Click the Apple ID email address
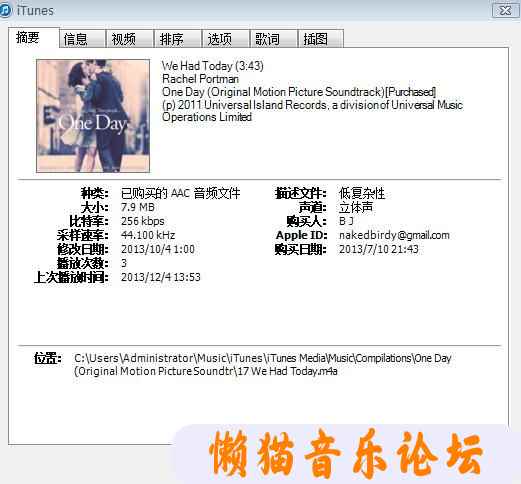 coord(394,235)
